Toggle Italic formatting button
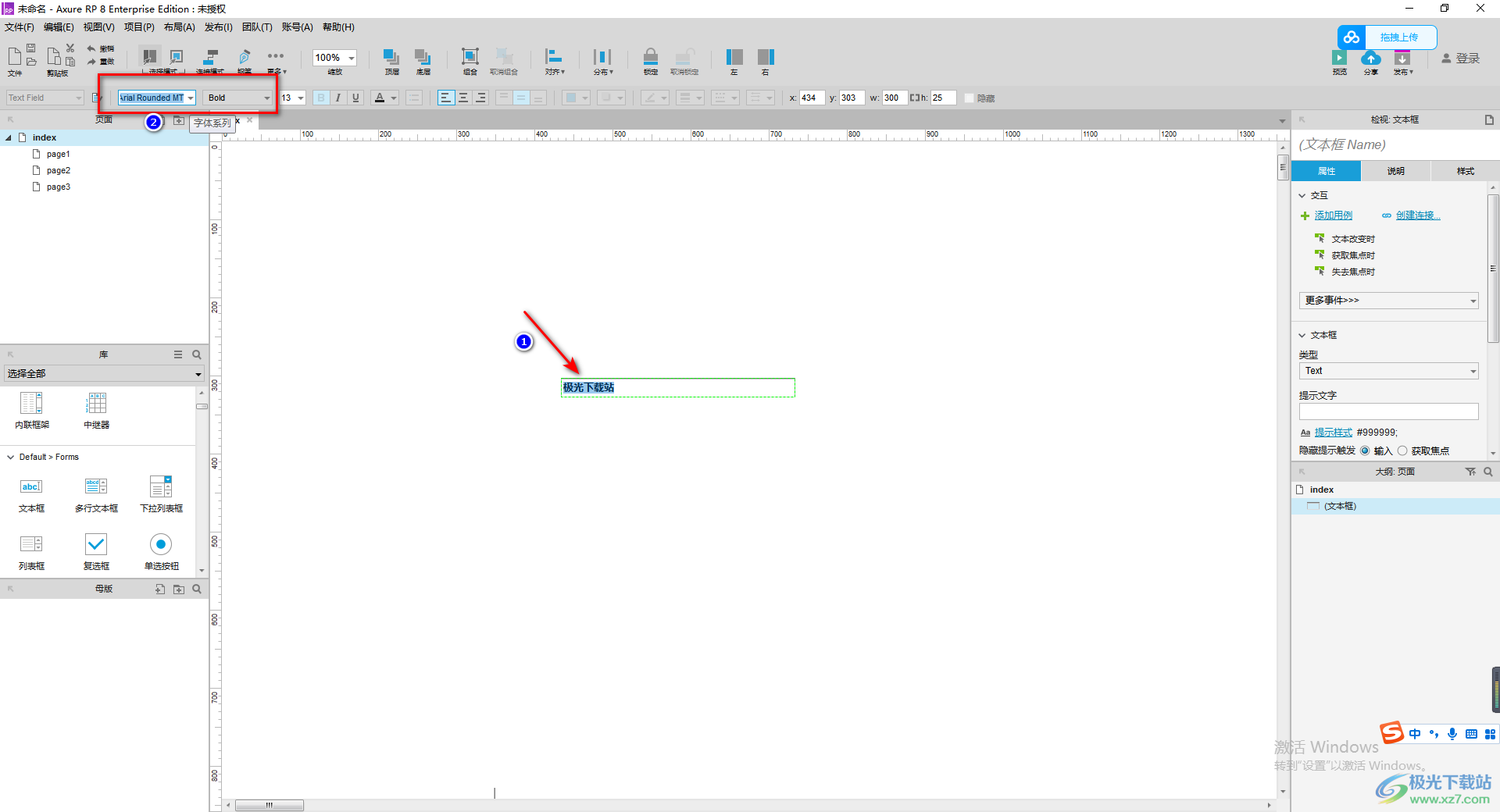1500x812 pixels. (338, 98)
